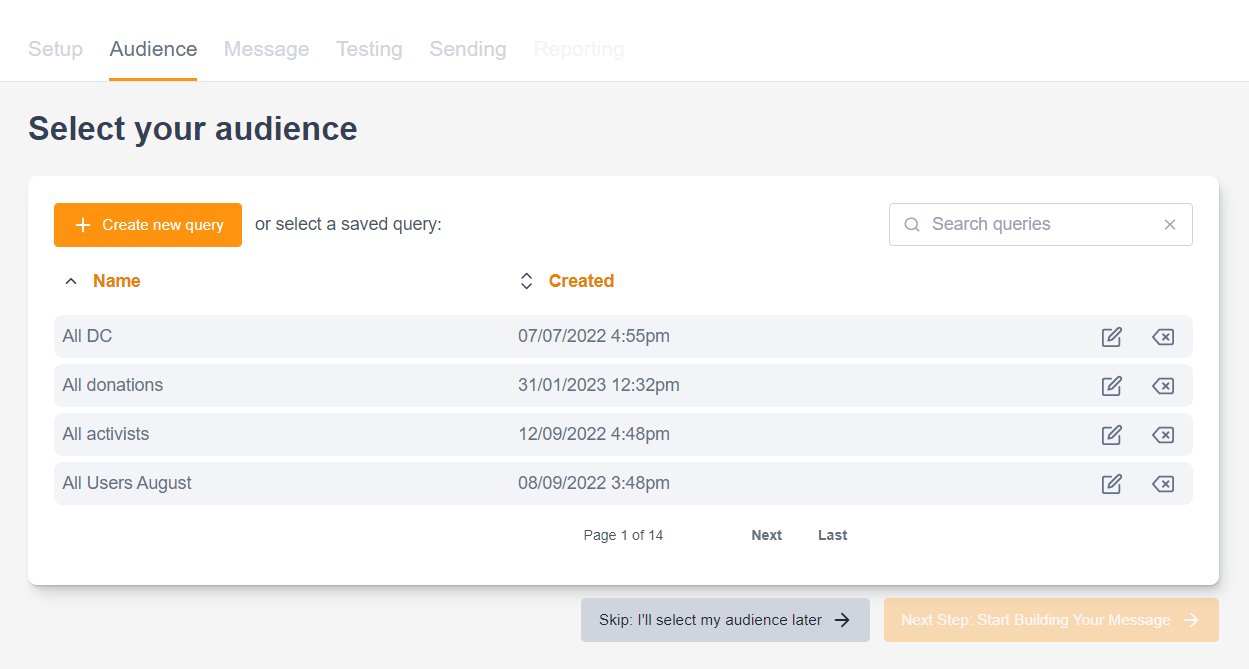This screenshot has width=1249, height=669.
Task: Clear the search field using the X icon
Action: pos(1169,224)
